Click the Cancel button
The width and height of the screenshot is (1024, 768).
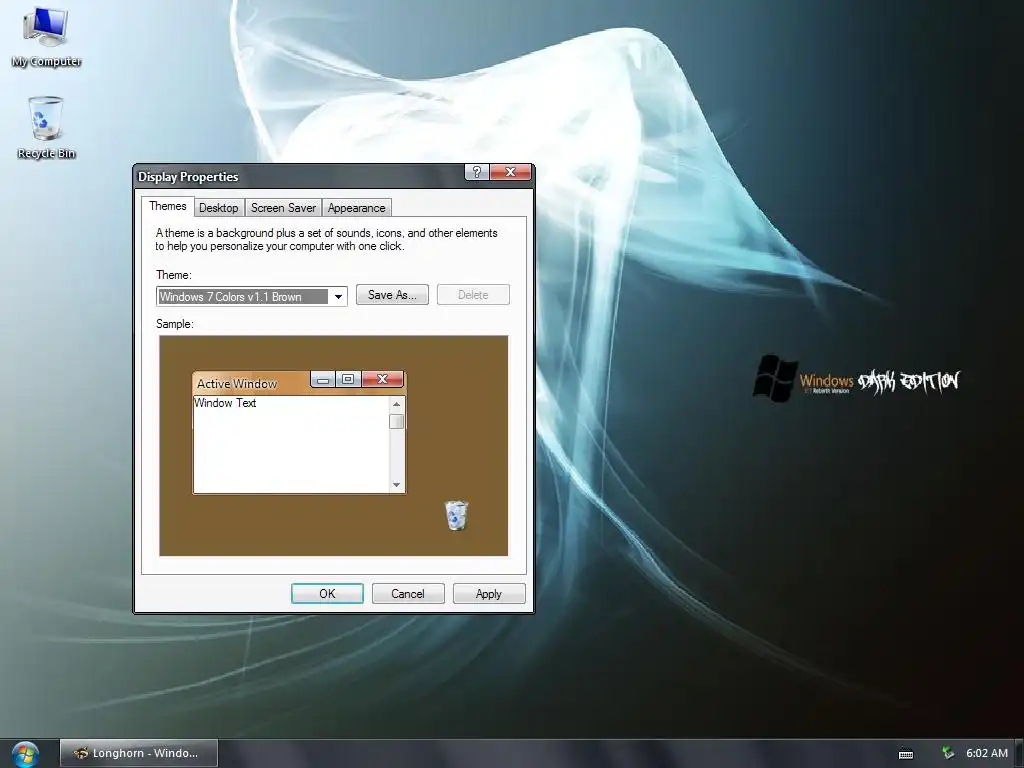(408, 594)
